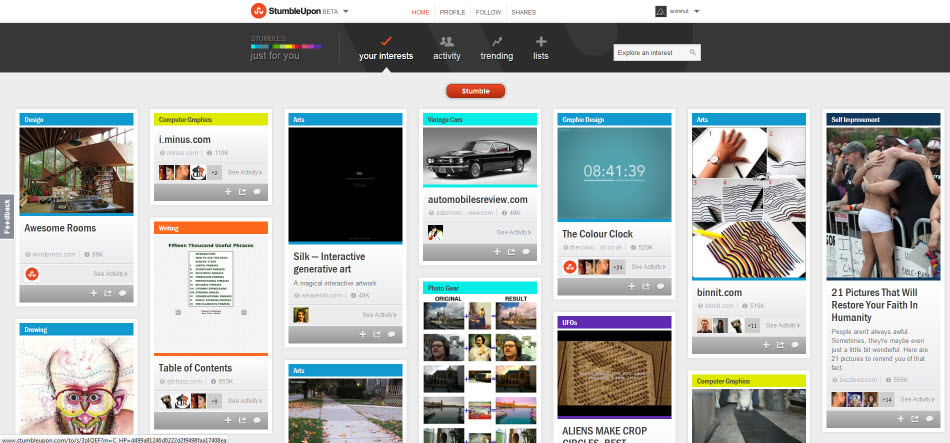Screen dimensions: 950x443
Task: Add automobilesreview.com to a list
Action: pos(497,252)
